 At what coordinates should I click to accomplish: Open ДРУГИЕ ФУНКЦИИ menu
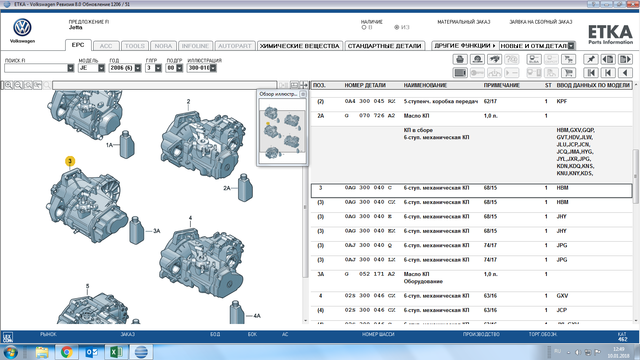pyautogui.click(x=465, y=46)
